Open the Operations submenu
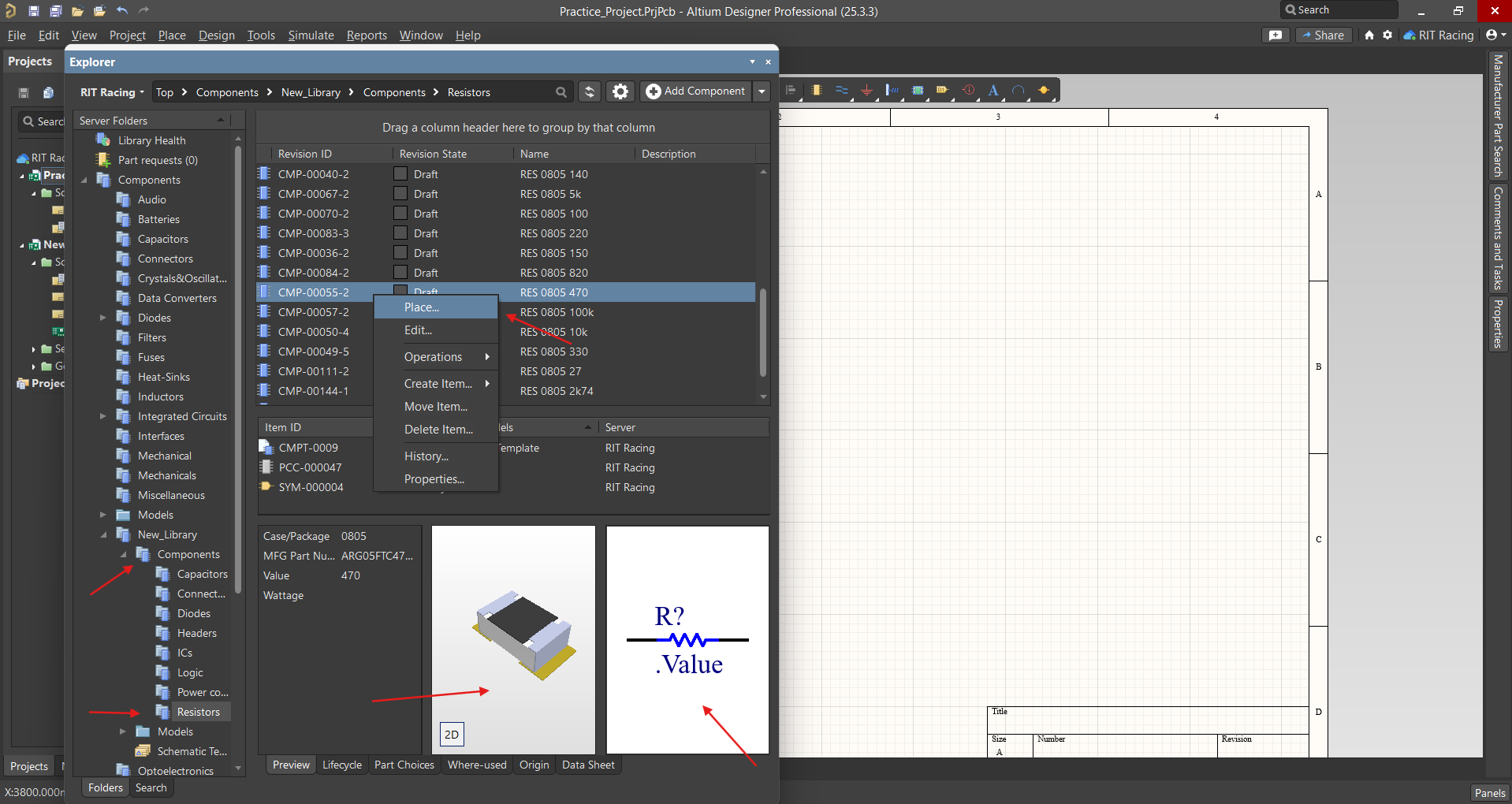1512x804 pixels. [436, 357]
